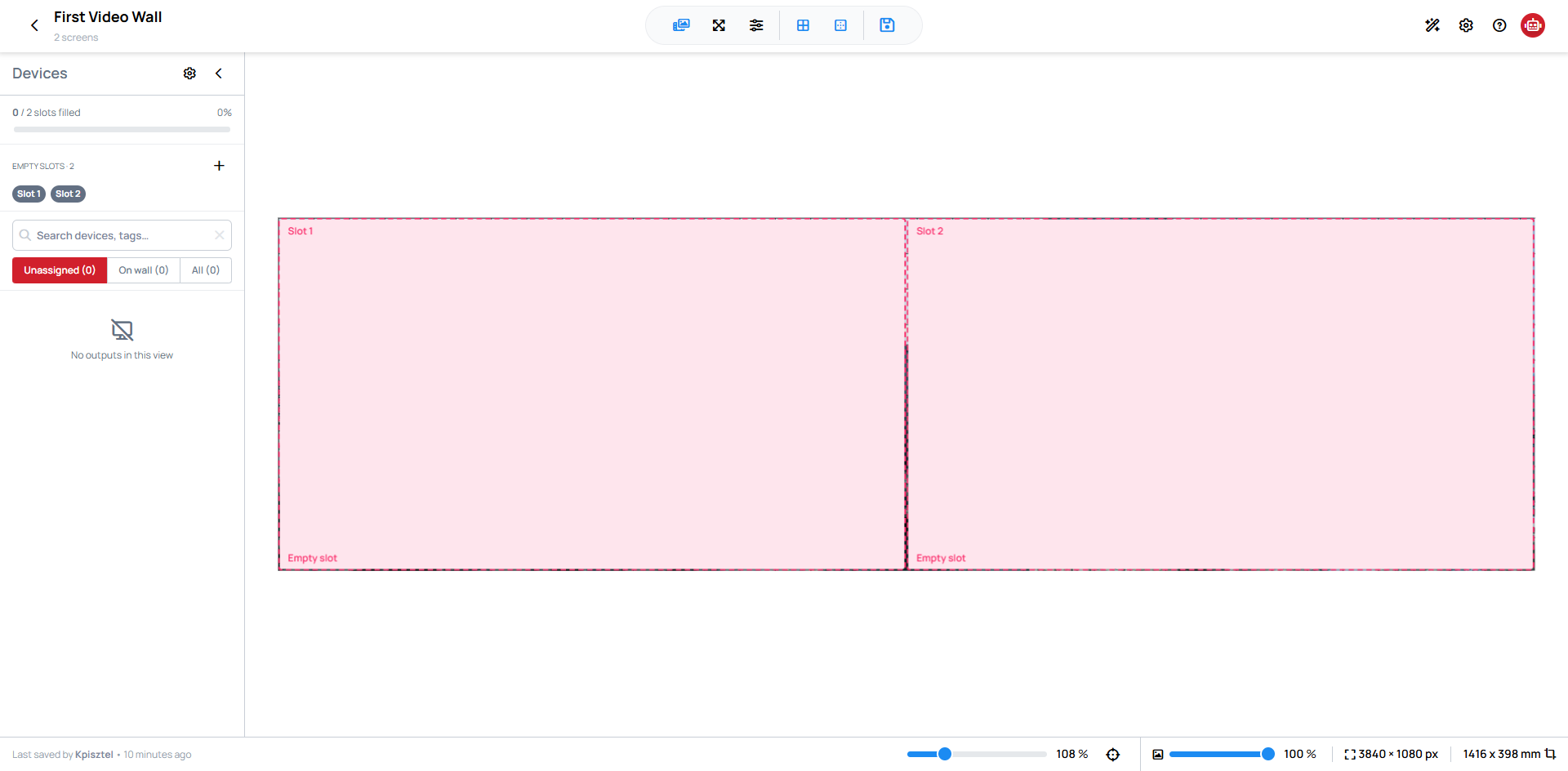Focus the Search devices, tags field

click(x=122, y=235)
